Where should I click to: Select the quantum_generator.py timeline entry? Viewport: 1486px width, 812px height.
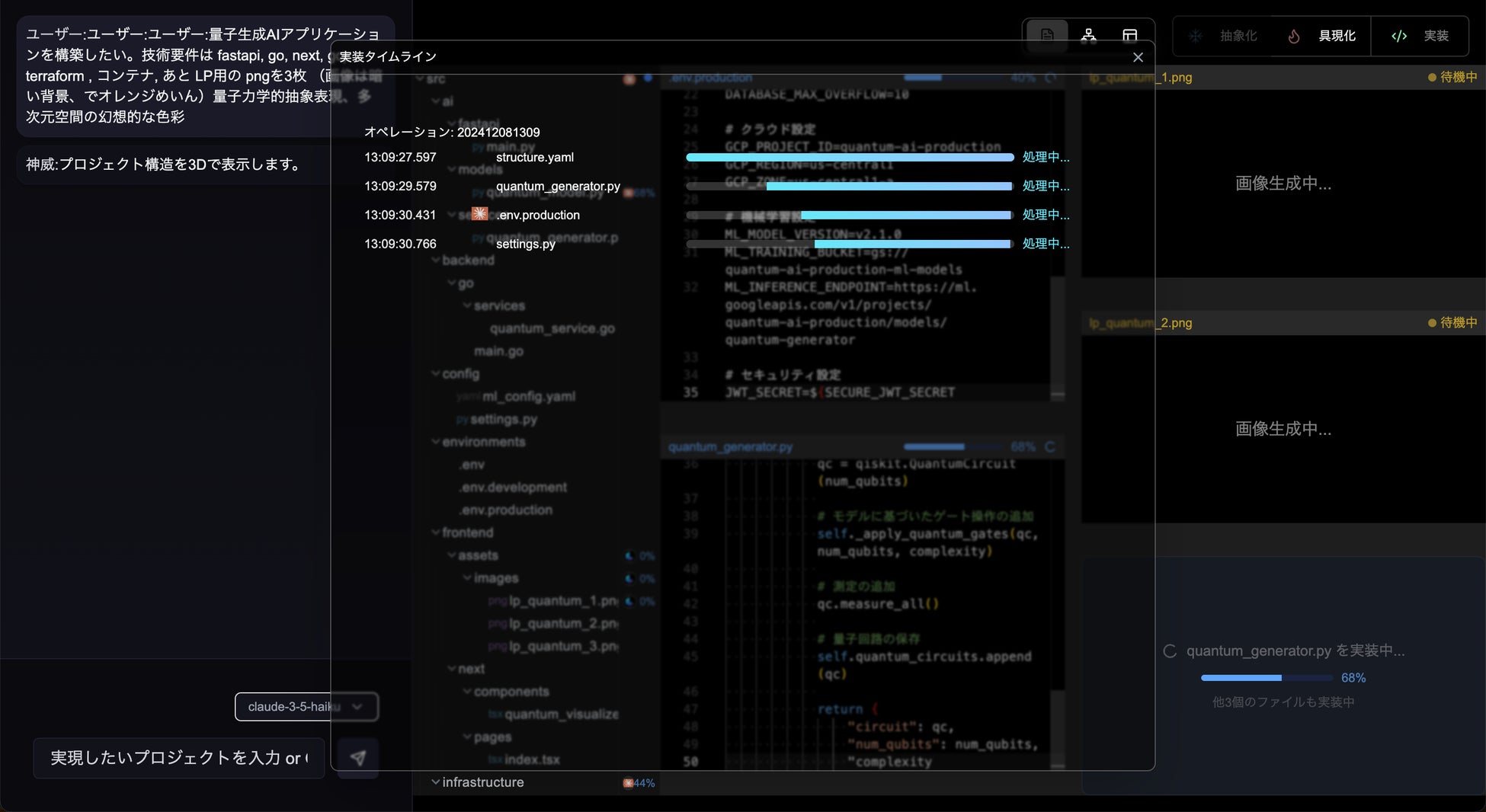pyautogui.click(x=557, y=187)
